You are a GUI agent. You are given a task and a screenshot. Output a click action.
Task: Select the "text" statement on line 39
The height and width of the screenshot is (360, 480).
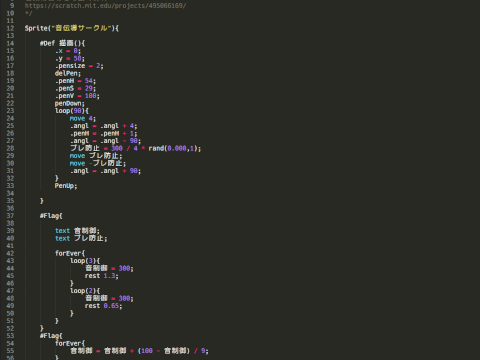pyautogui.click(x=77, y=231)
